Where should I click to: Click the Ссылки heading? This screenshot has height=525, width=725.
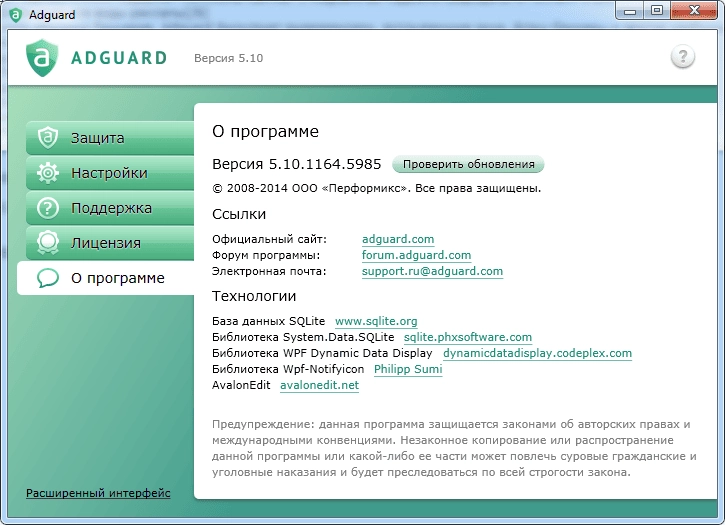239,214
